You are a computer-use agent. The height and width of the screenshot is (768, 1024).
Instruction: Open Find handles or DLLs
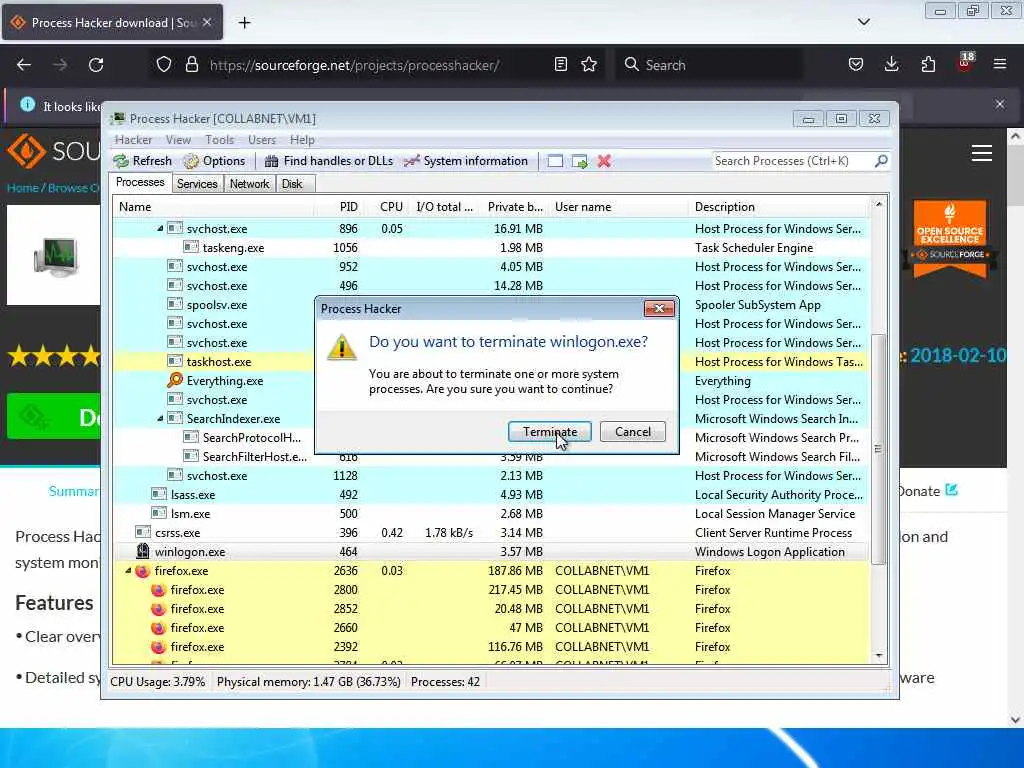[328, 161]
